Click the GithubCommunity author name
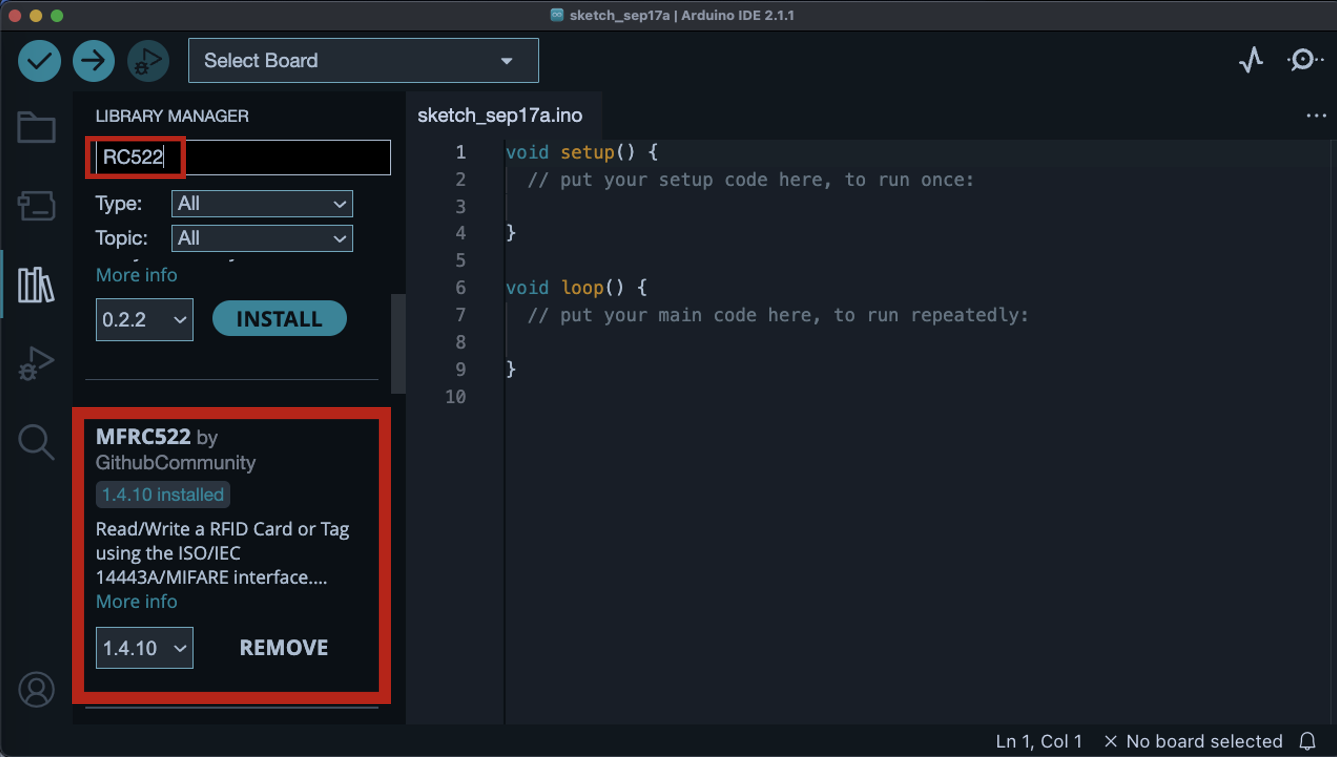1337x757 pixels. pos(176,463)
